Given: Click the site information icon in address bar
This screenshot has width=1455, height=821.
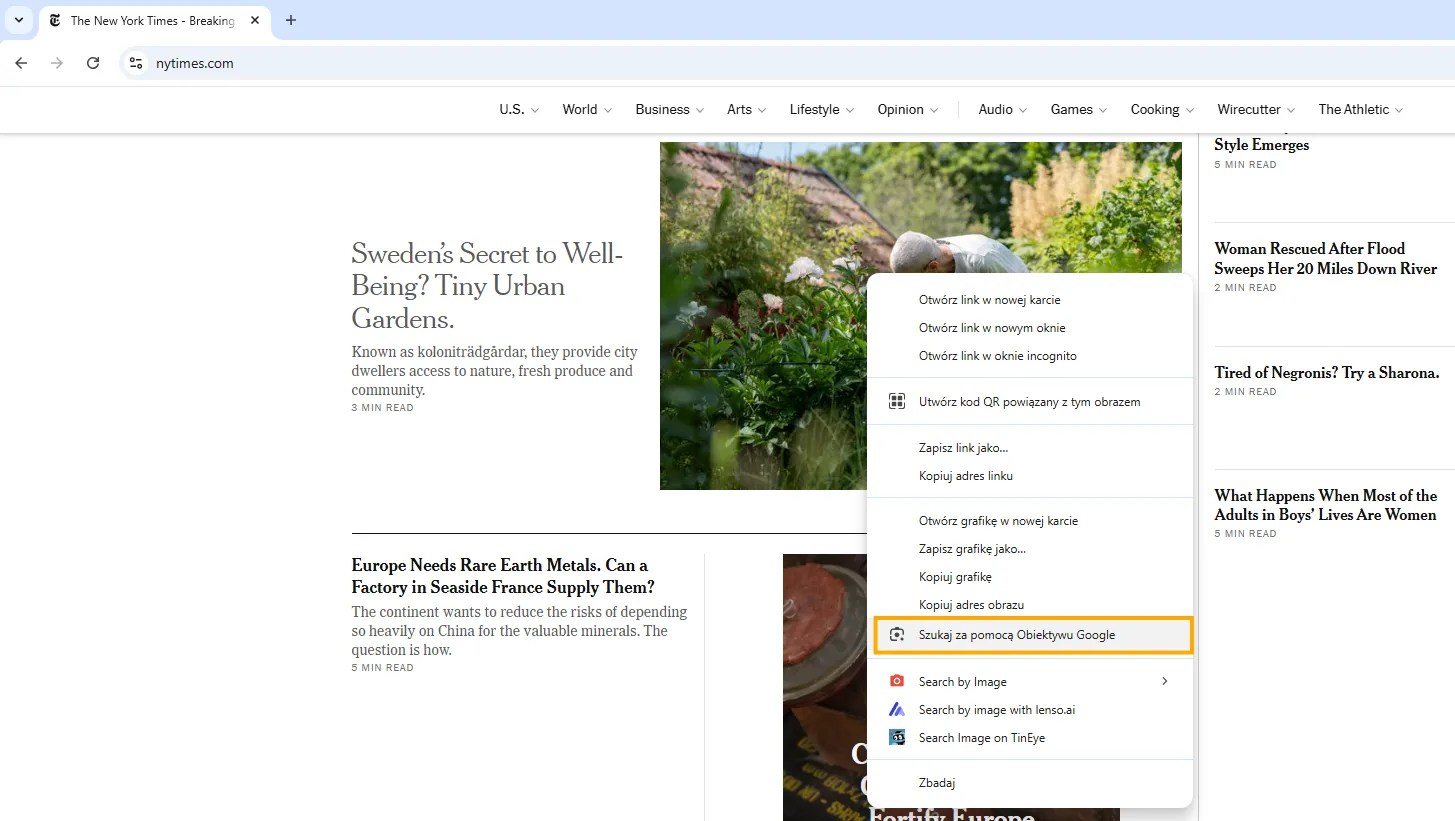Looking at the screenshot, I should 135,62.
